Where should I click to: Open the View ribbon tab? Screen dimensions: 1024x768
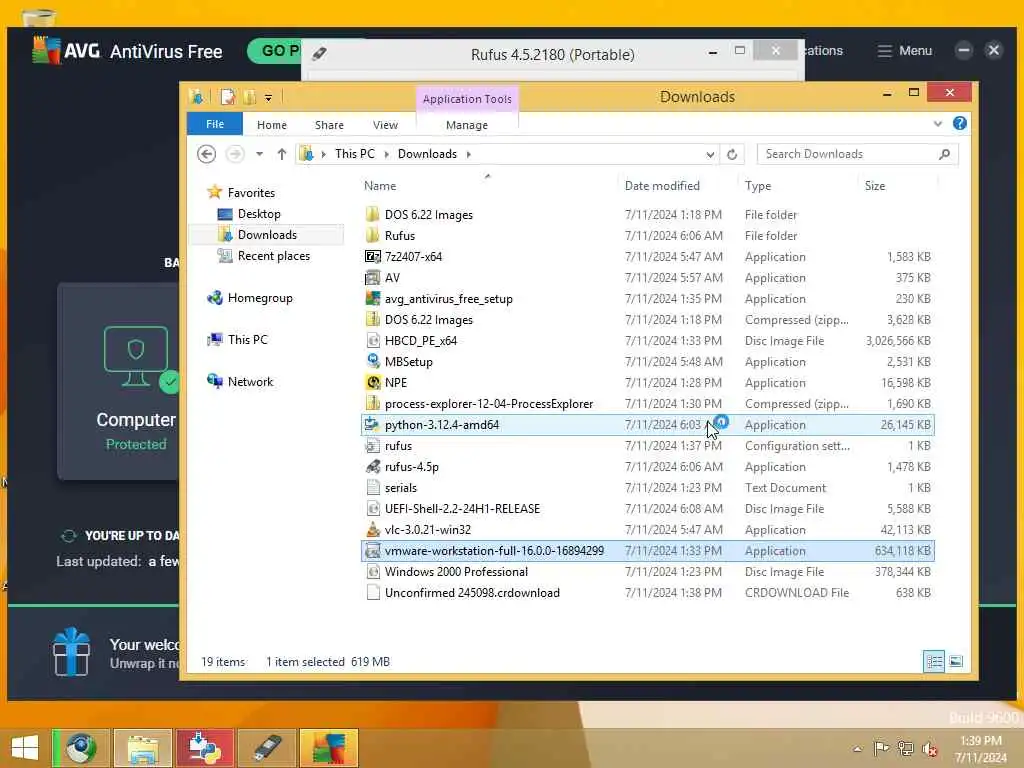click(385, 125)
